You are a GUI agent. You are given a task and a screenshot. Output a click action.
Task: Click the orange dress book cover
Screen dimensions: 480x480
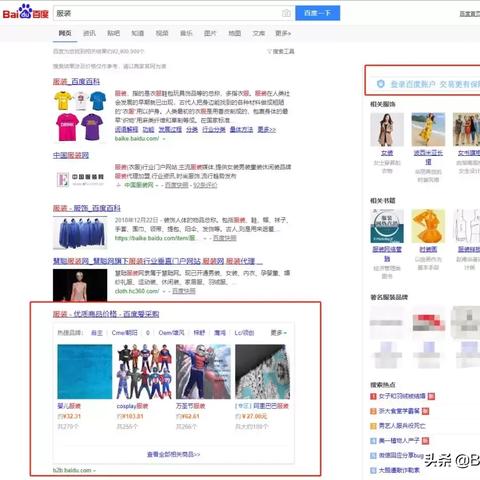click(x=428, y=226)
